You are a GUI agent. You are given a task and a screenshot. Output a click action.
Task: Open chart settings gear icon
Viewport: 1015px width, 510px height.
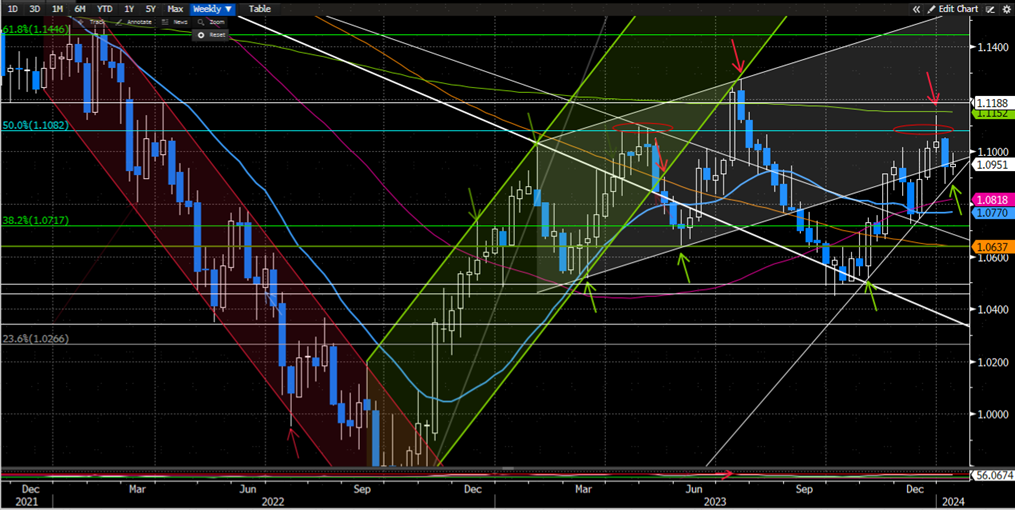pyautogui.click(x=1007, y=9)
